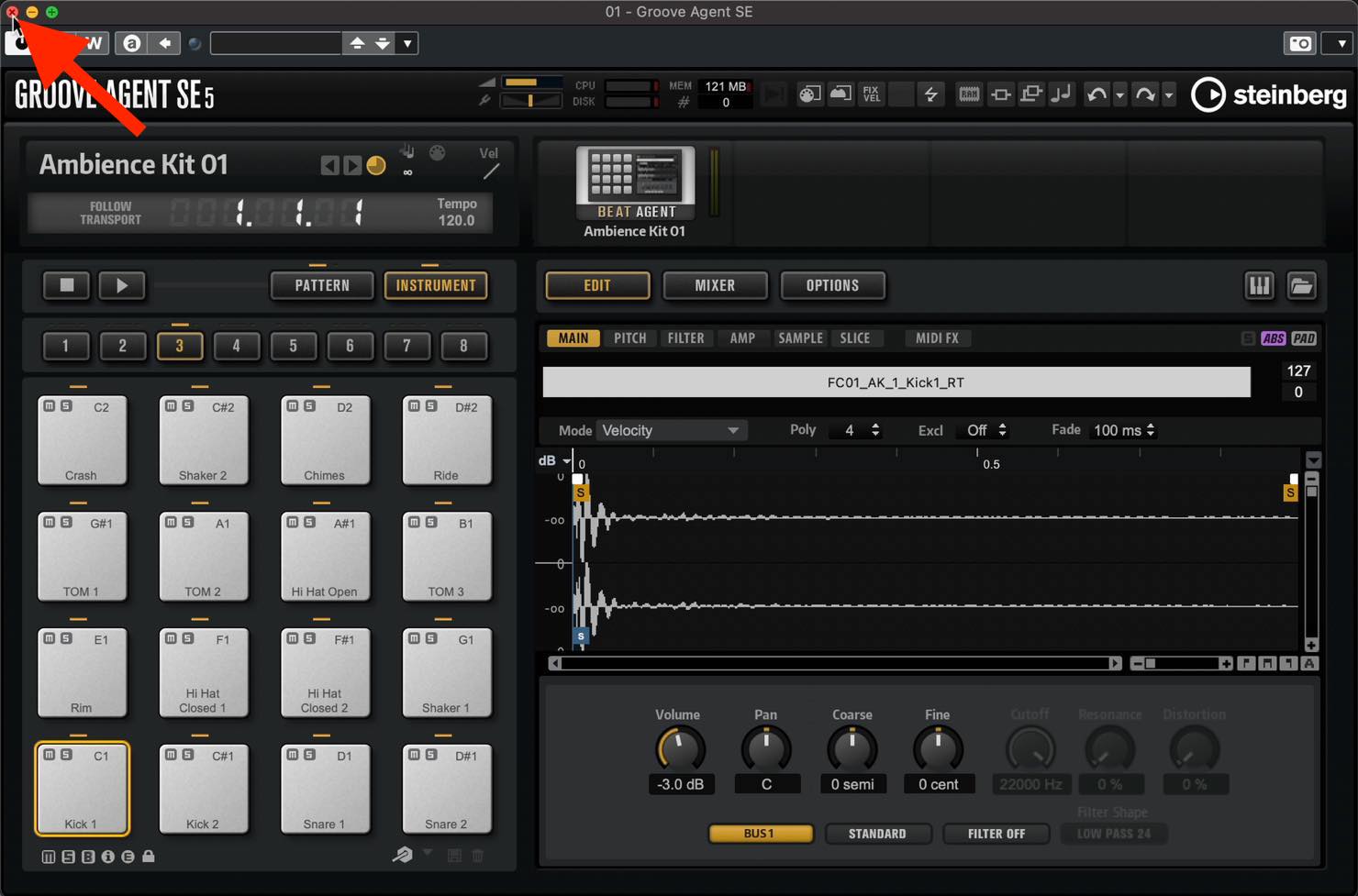Click the Tempo 120.0 value

[456, 220]
